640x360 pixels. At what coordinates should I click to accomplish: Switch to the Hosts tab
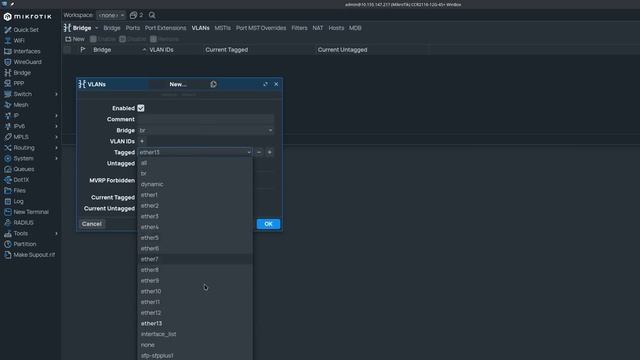pos(336,28)
